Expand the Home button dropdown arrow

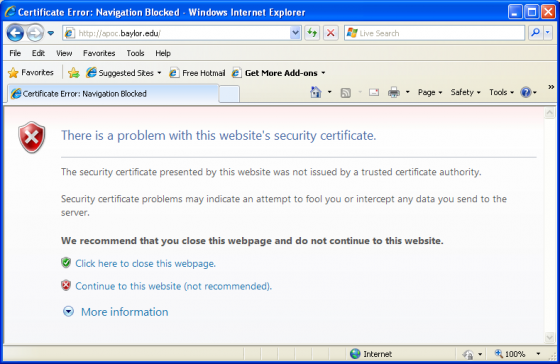pos(330,92)
